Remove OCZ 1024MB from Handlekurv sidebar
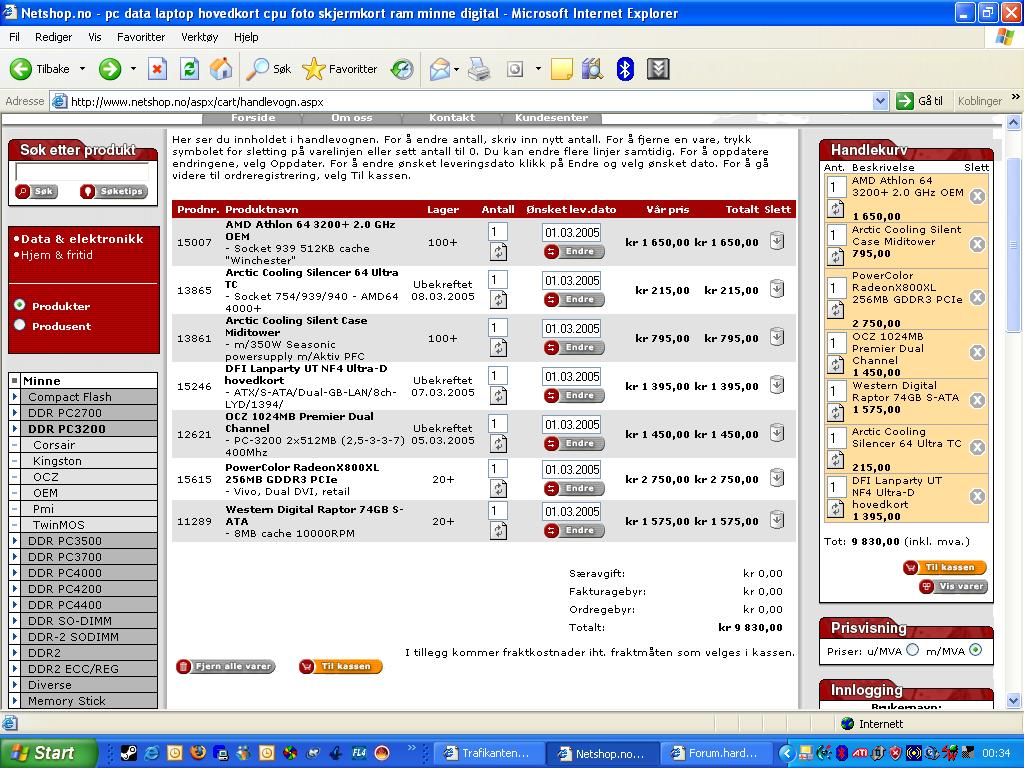Image resolution: width=1024 pixels, height=768 pixels. pyautogui.click(x=977, y=353)
